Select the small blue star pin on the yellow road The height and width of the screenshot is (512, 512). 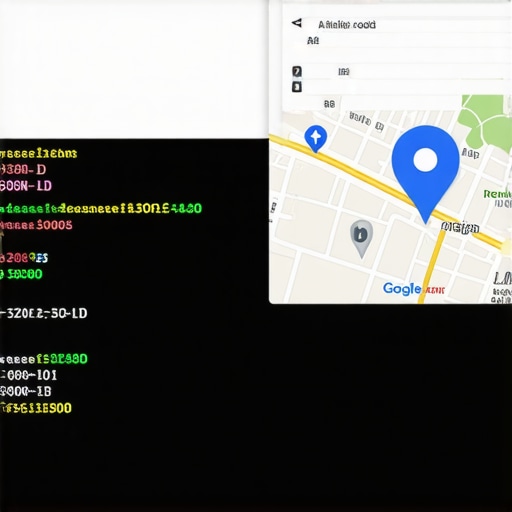click(316, 139)
